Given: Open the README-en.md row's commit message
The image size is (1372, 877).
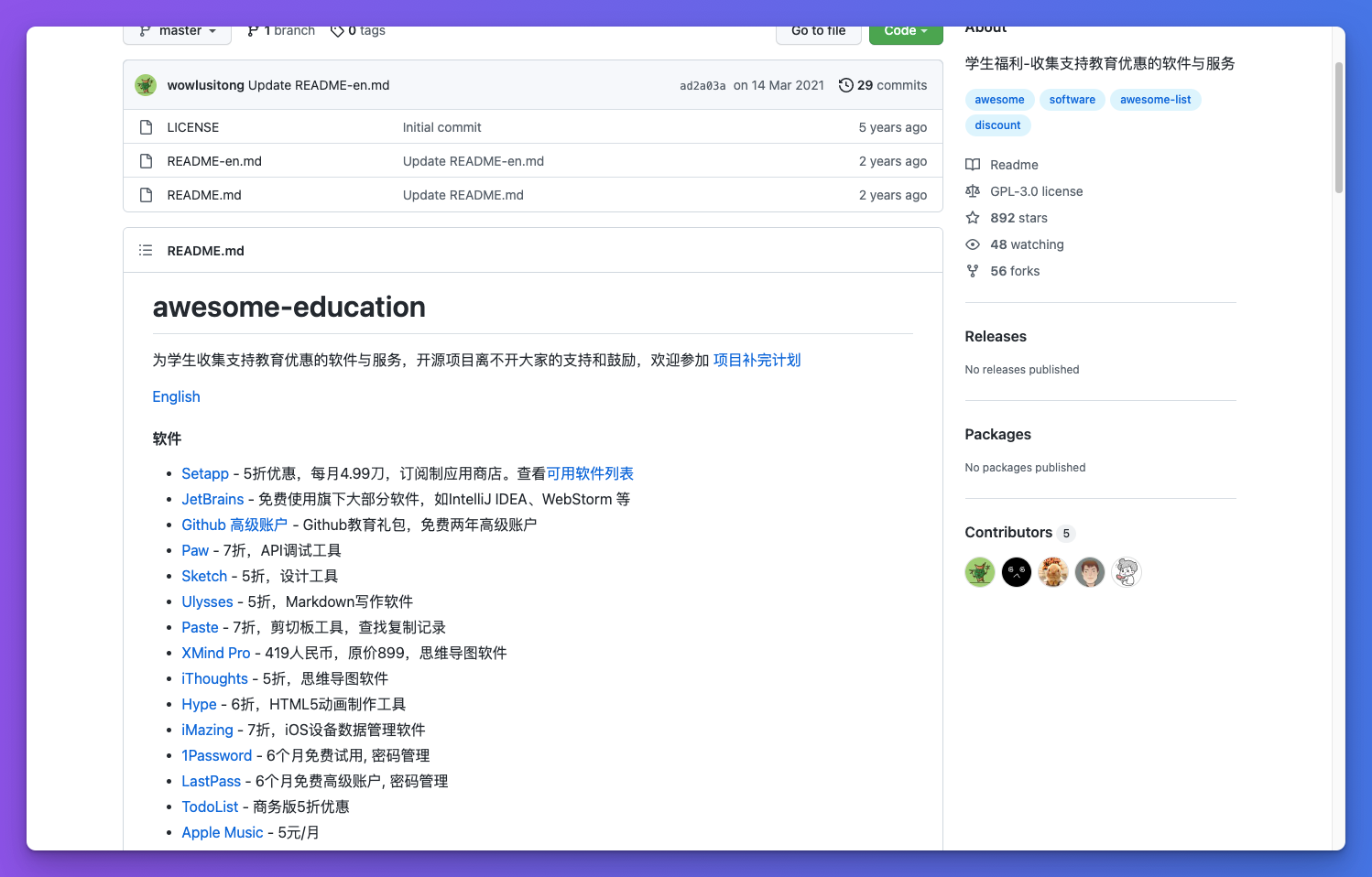Looking at the screenshot, I should [x=474, y=161].
